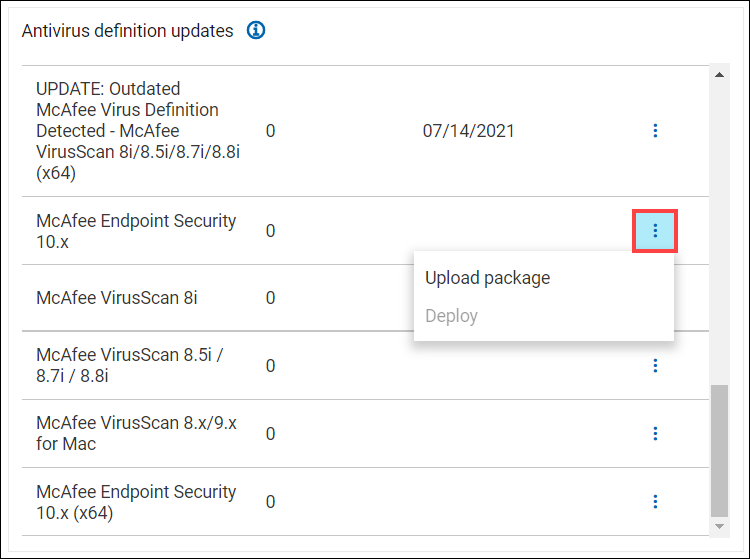Click the greyed-out Deploy menu option
This screenshot has width=750, height=559.
pos(452,316)
